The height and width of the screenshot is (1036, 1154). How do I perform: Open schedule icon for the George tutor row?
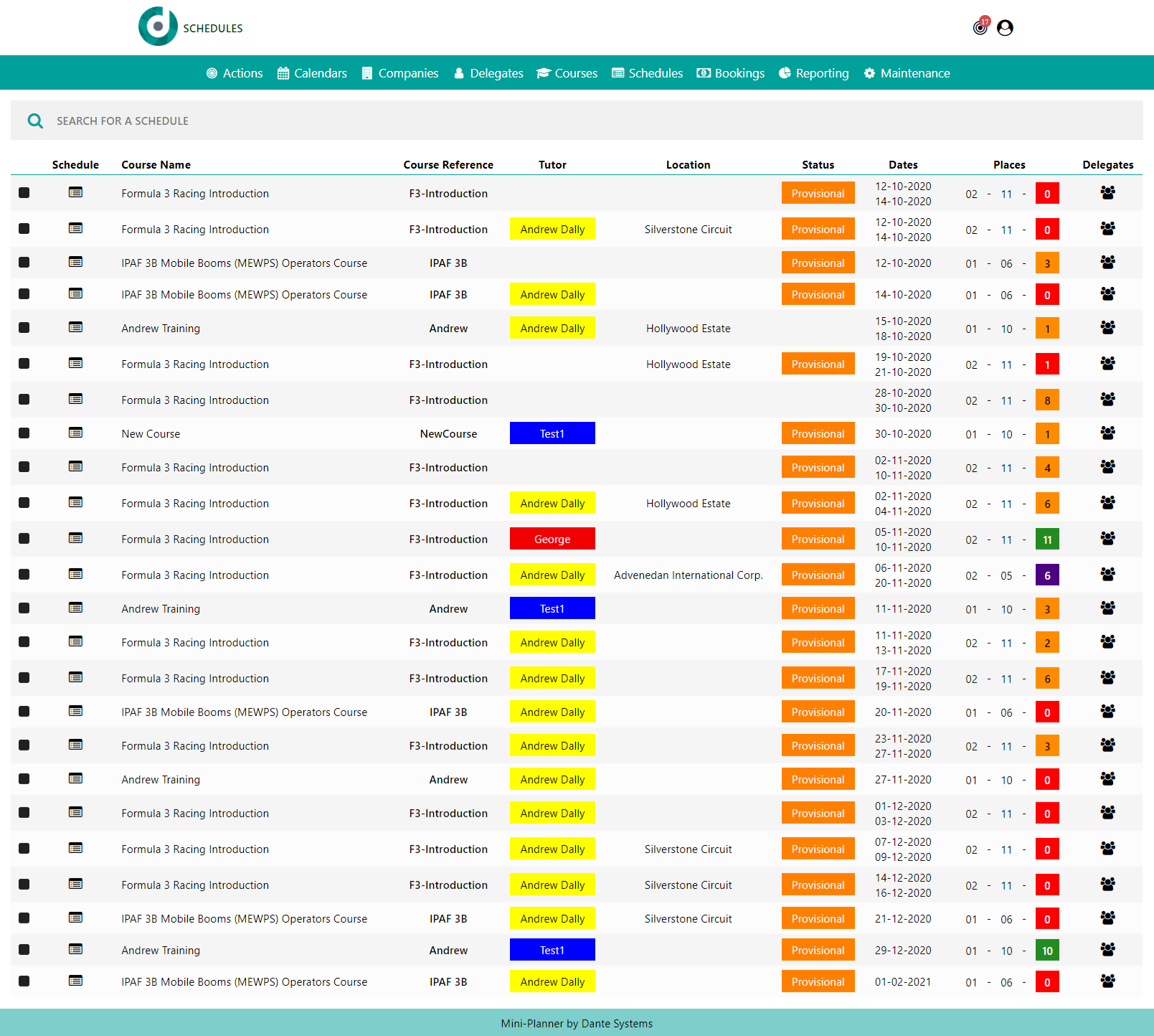click(x=75, y=539)
